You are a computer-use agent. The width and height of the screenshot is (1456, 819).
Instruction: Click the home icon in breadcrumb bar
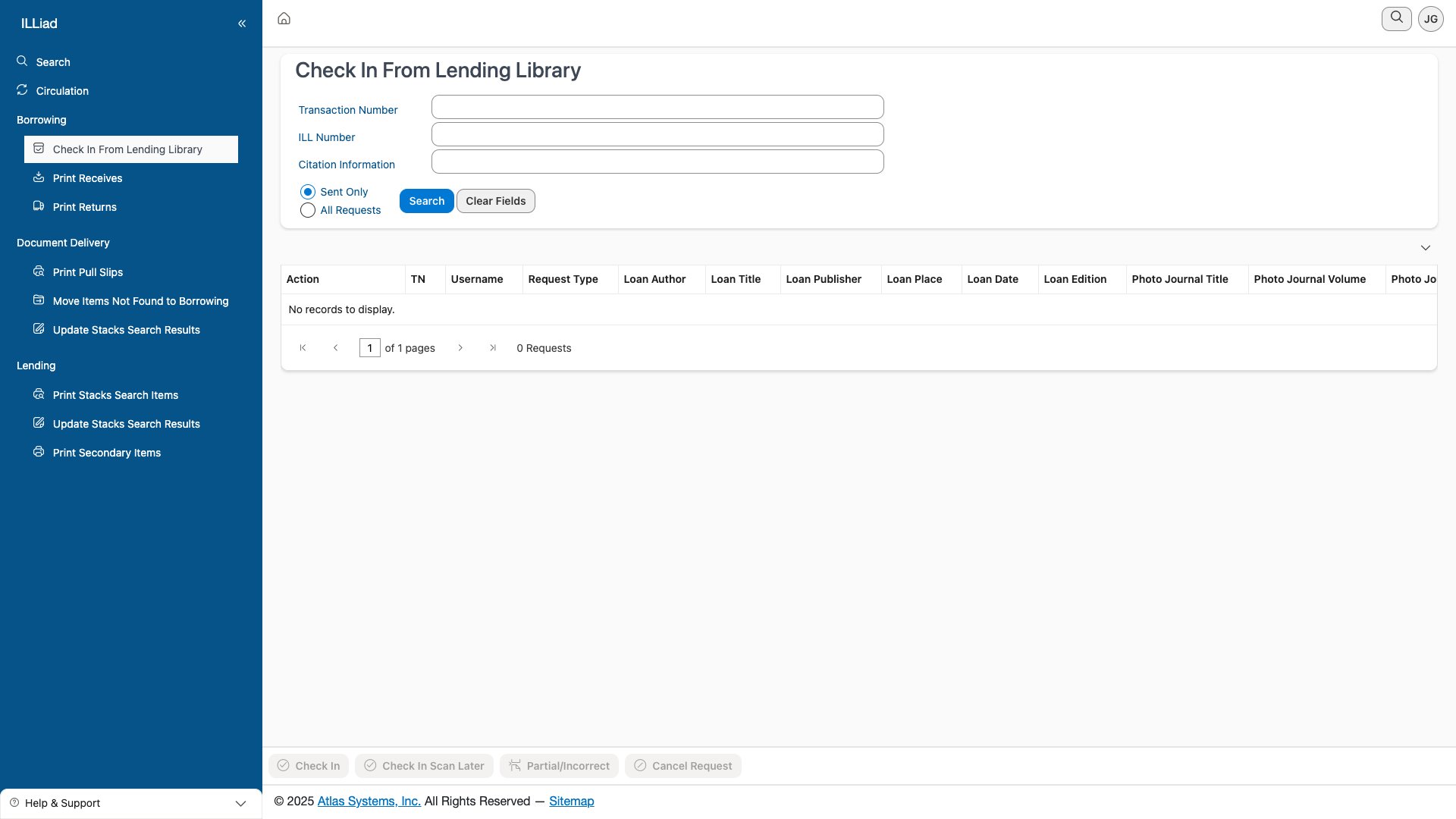pyautogui.click(x=284, y=19)
